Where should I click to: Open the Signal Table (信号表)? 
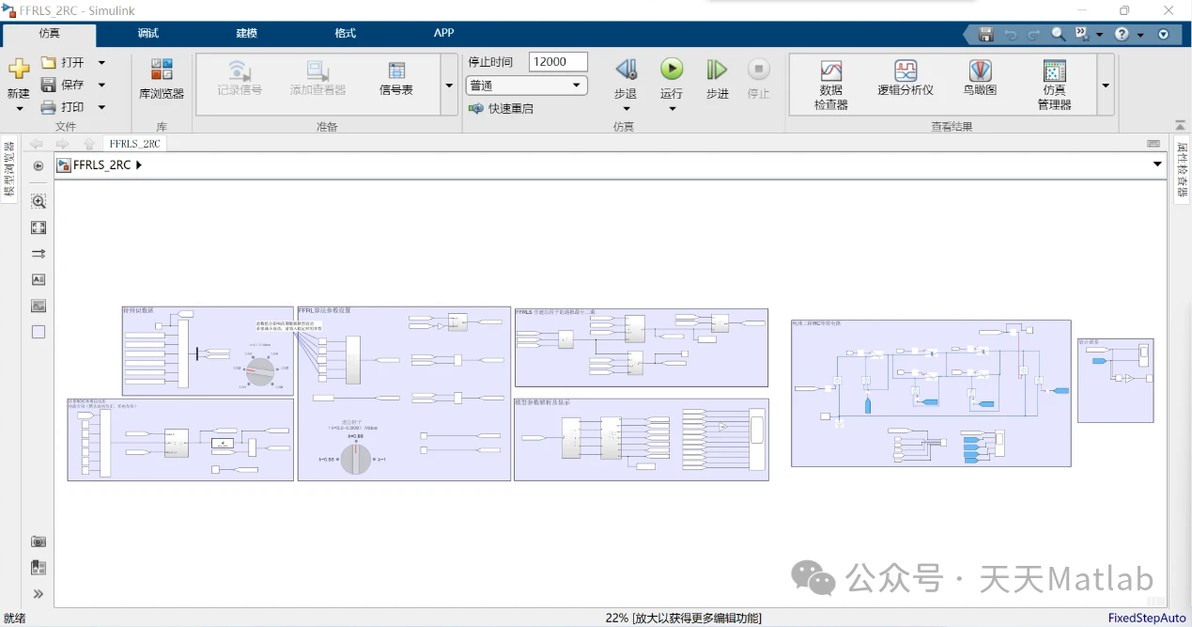click(396, 78)
